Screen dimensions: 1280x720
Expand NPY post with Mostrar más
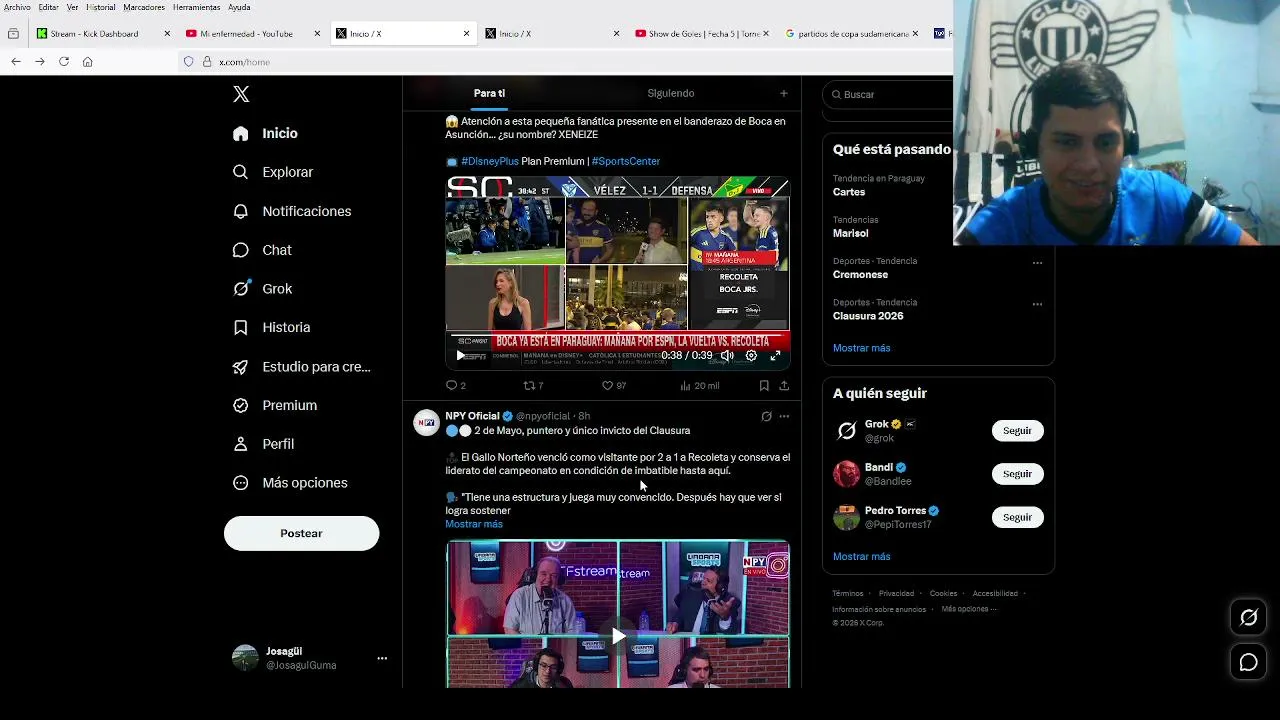(474, 524)
